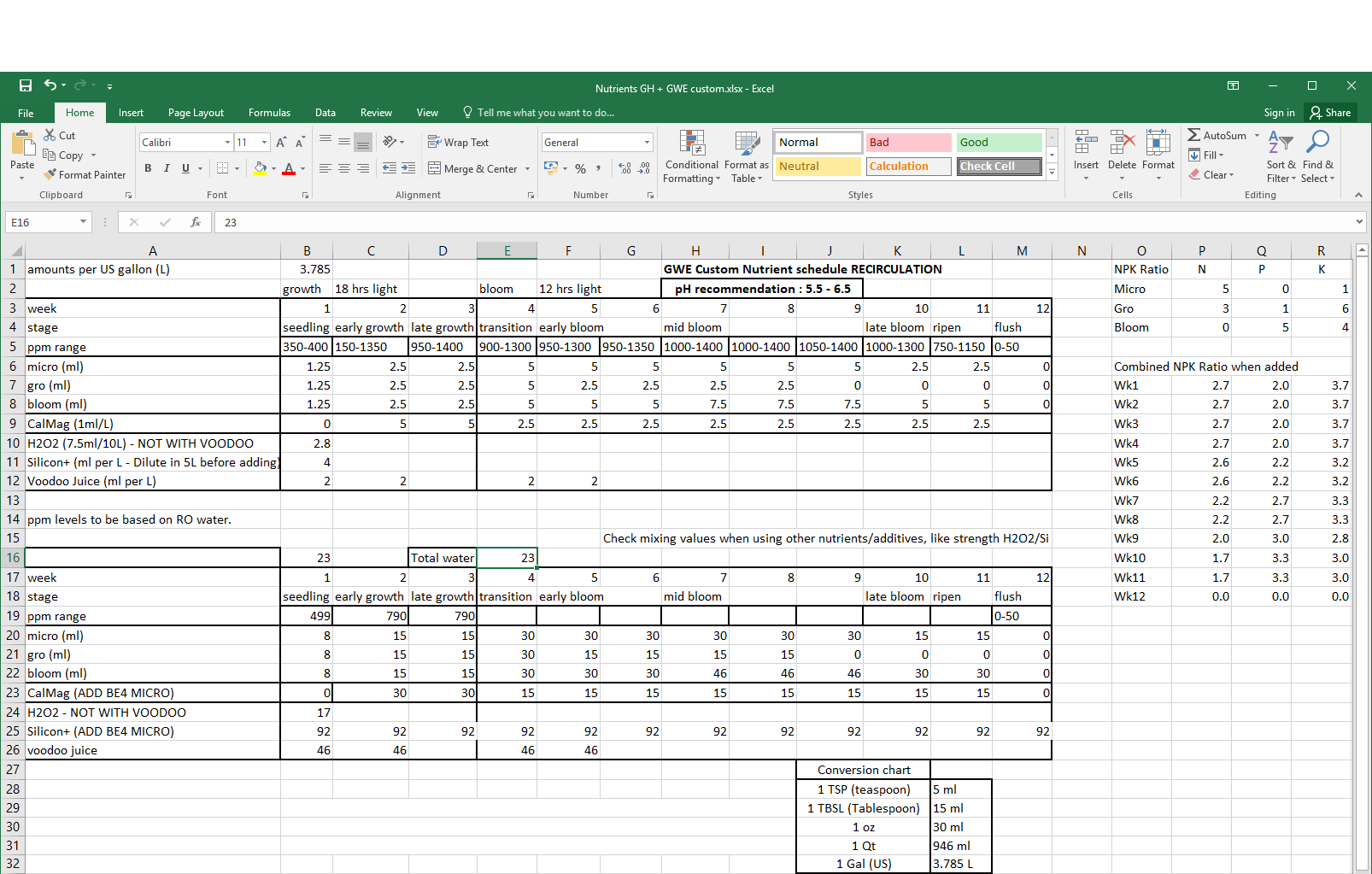Click the AutoSum sigma icon
The height and width of the screenshot is (874, 1372).
[x=1193, y=135]
